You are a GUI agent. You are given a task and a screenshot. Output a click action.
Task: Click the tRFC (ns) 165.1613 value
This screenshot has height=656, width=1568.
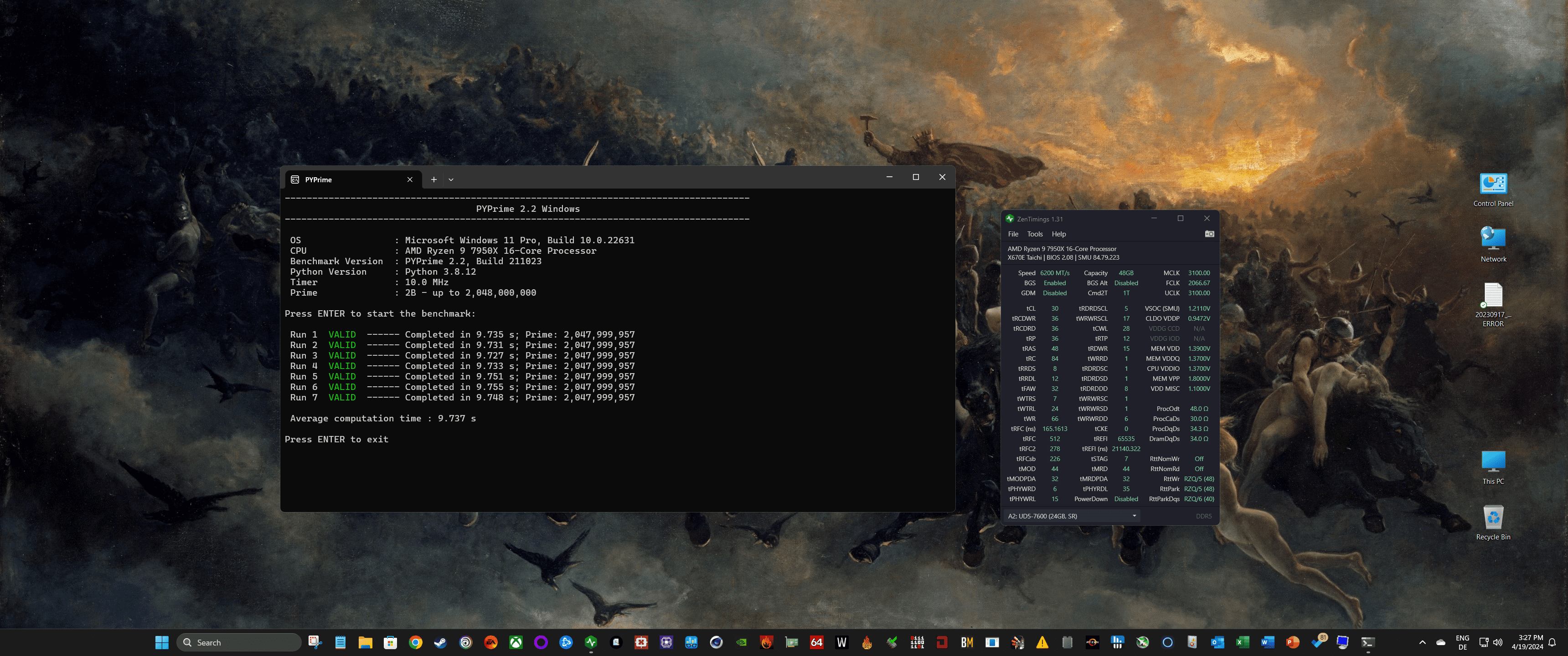pyautogui.click(x=1054, y=428)
